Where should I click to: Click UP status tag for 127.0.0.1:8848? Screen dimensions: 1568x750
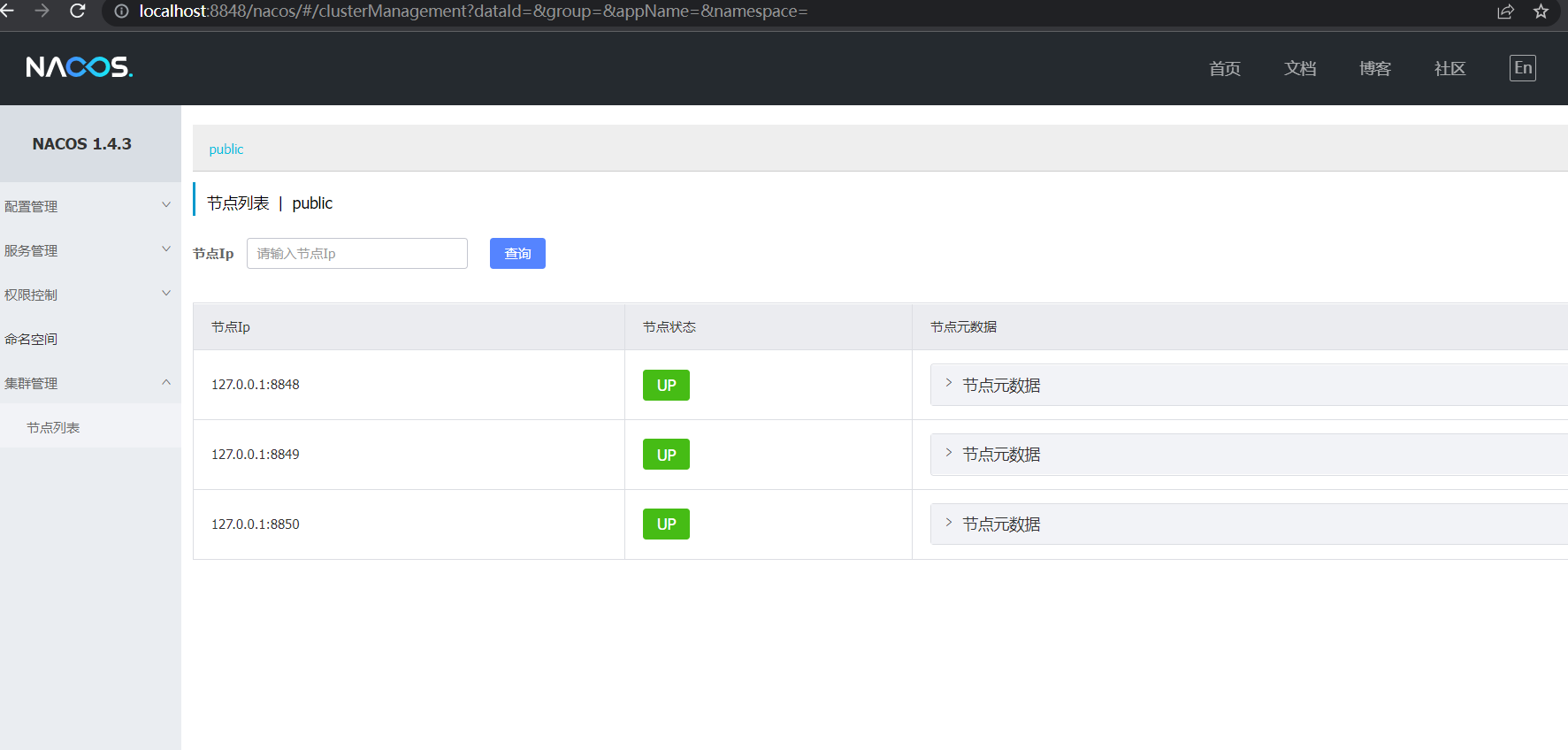(x=666, y=386)
